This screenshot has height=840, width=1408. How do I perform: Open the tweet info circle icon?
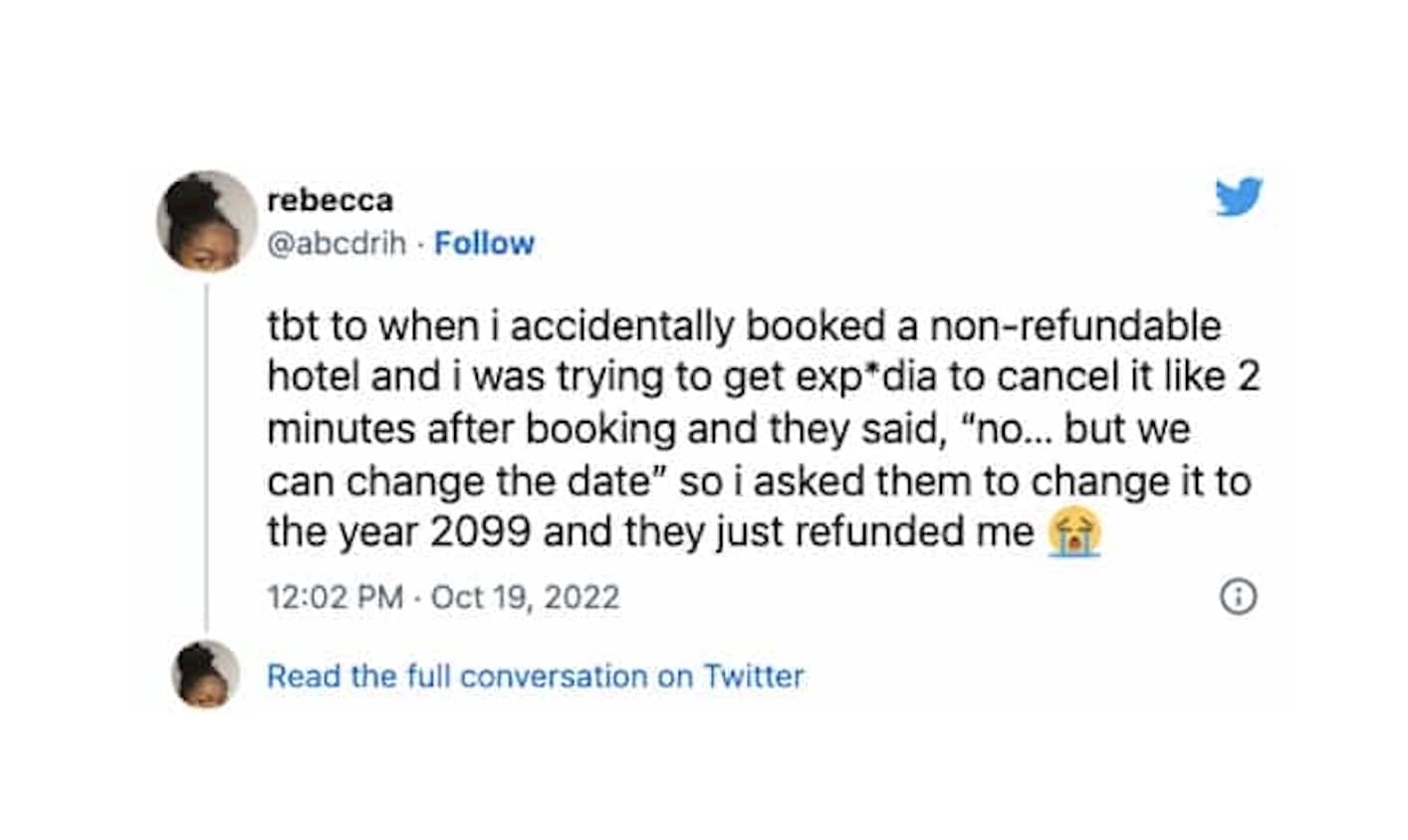coord(1238,596)
